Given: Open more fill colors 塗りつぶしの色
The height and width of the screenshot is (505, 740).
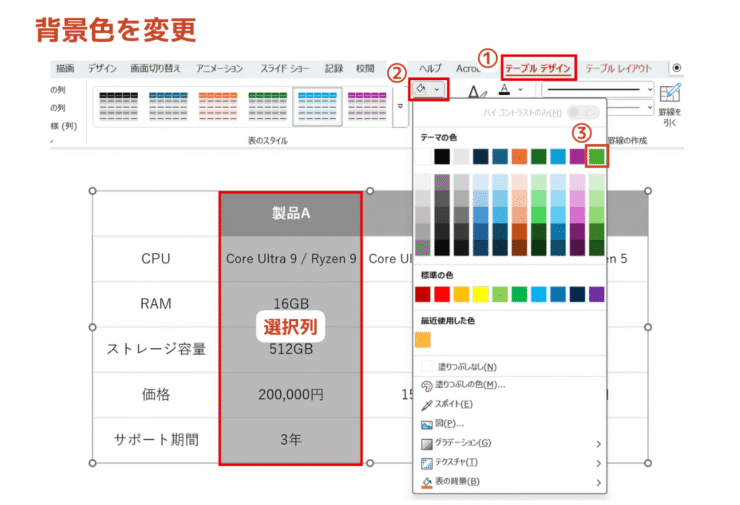Looking at the screenshot, I should (x=468, y=385).
